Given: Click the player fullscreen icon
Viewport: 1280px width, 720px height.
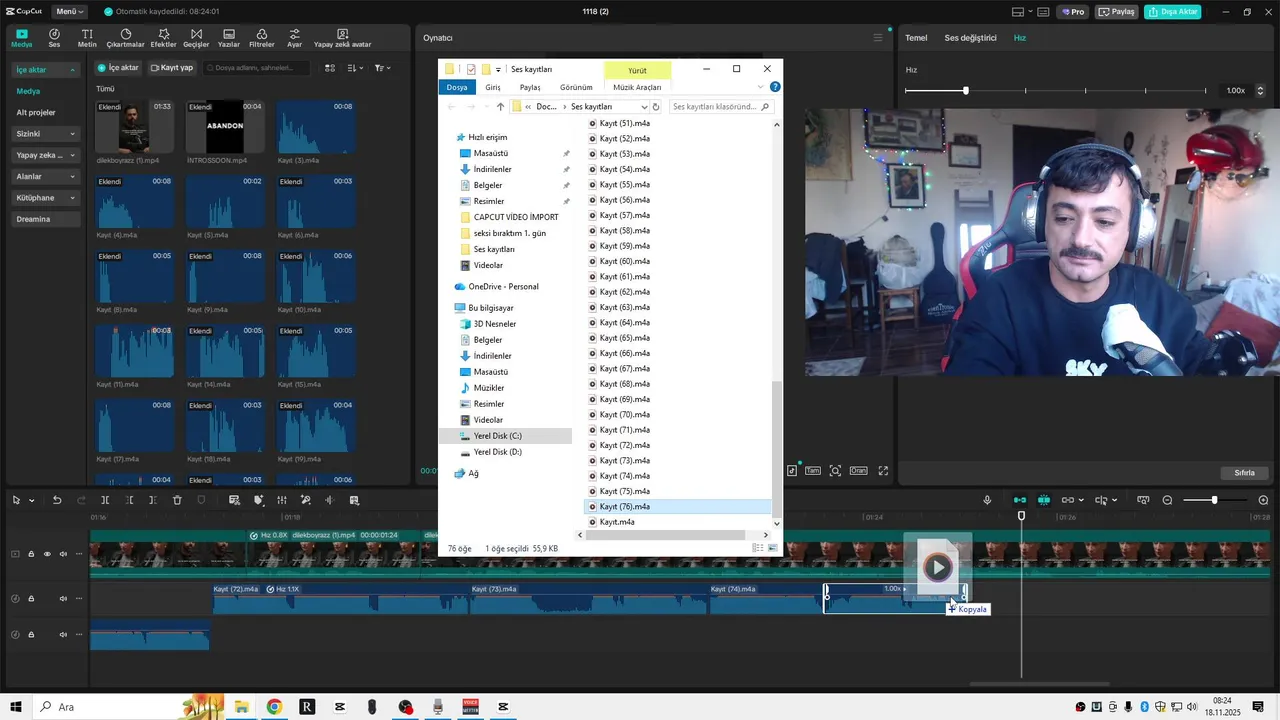Looking at the screenshot, I should (x=883, y=470).
